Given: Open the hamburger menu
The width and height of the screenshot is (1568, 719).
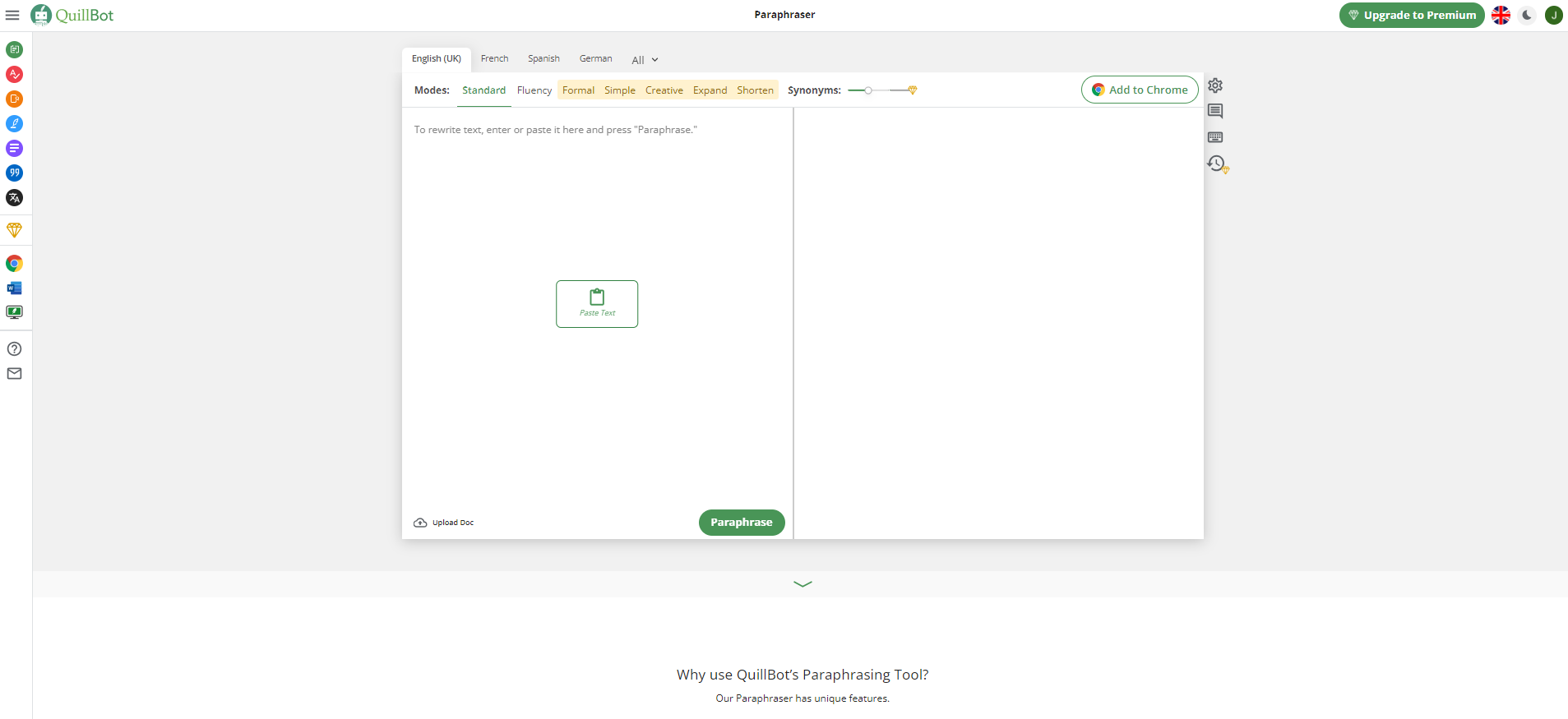Looking at the screenshot, I should pos(12,16).
